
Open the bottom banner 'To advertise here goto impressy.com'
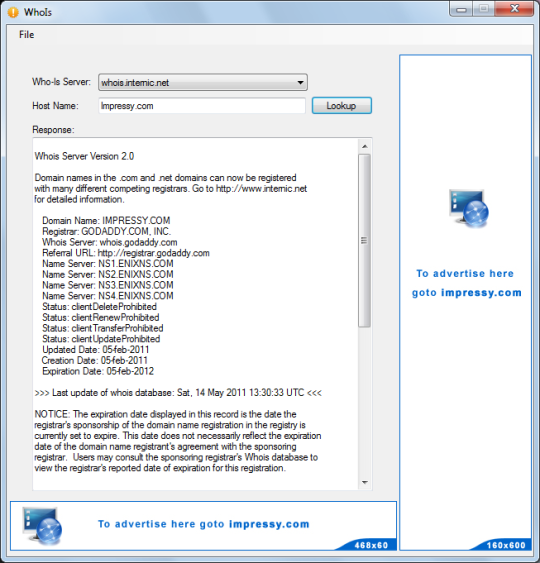[204, 524]
